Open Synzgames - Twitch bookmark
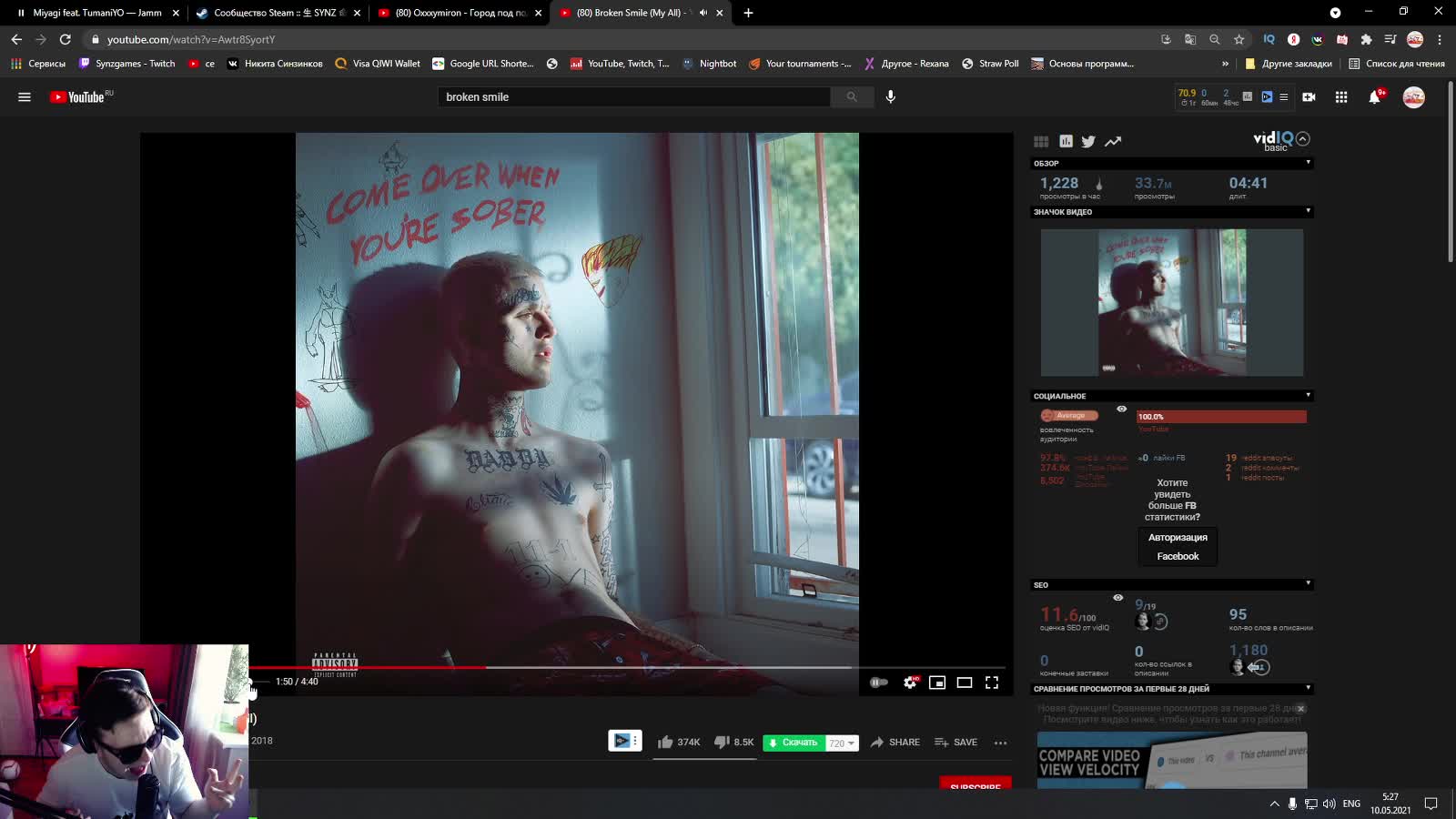Viewport: 1456px width, 819px height. (x=126, y=64)
